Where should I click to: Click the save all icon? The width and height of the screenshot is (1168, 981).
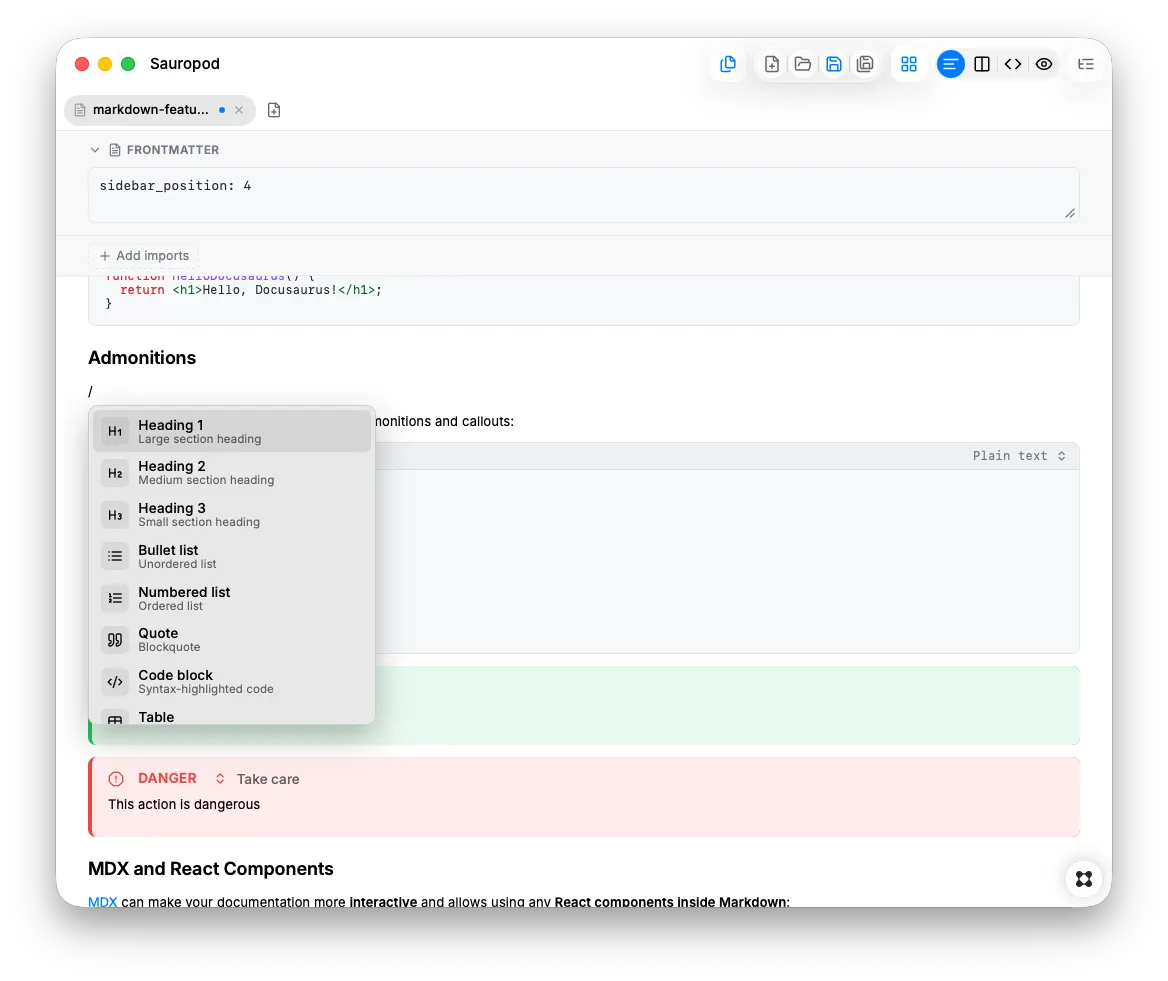[865, 64]
